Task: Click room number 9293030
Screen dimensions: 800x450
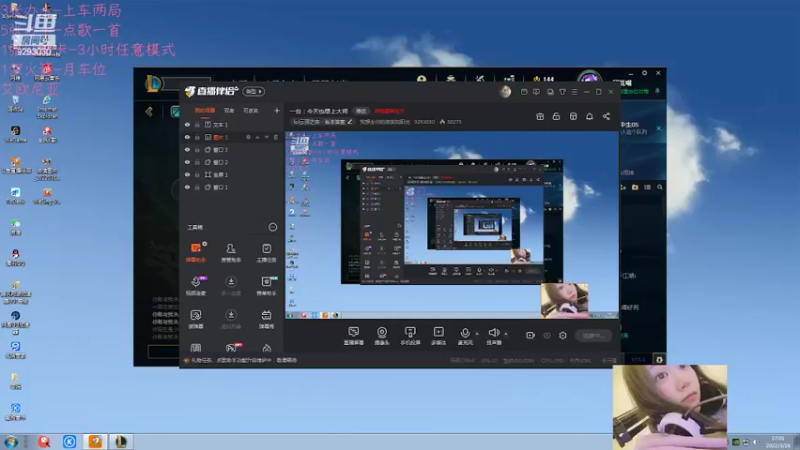Action: 424,122
